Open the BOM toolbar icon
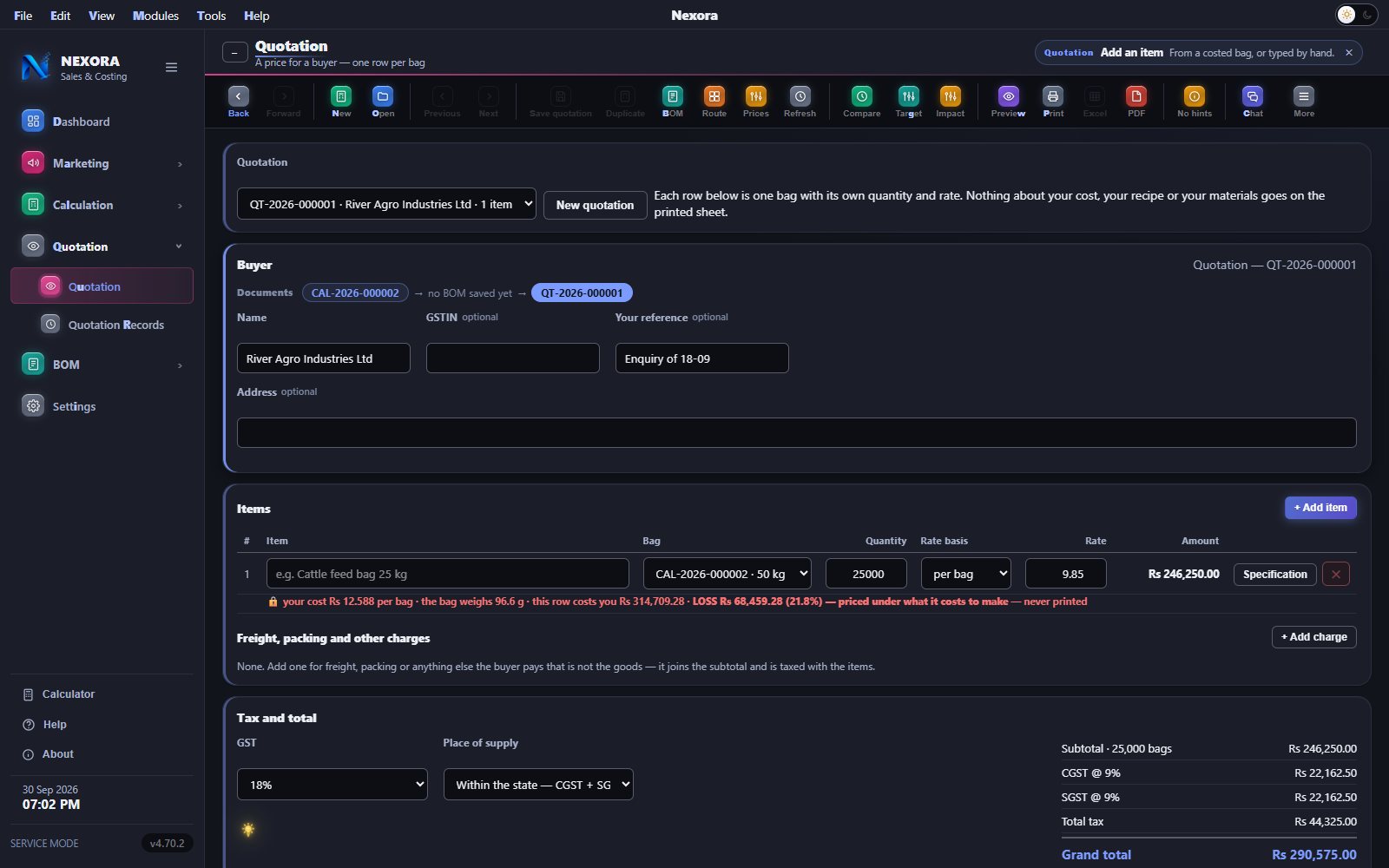The width and height of the screenshot is (1389, 868). click(673, 96)
